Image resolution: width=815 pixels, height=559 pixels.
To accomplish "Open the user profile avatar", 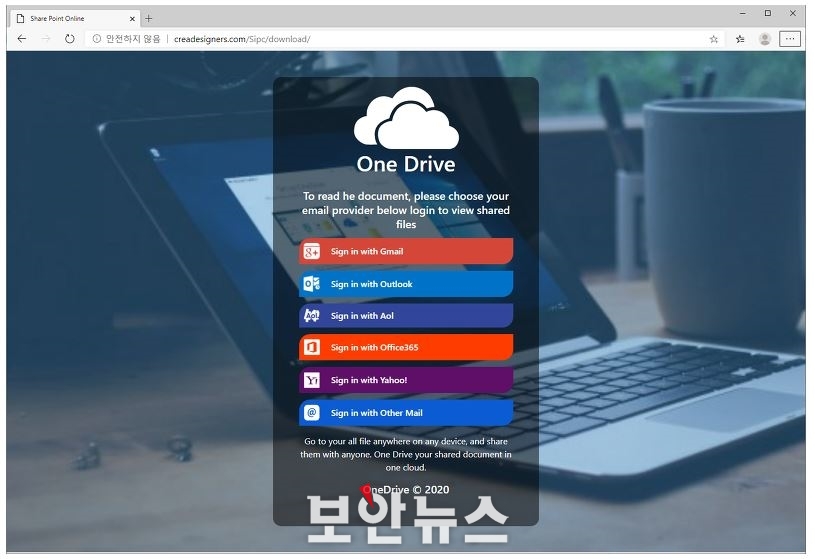I will [765, 39].
